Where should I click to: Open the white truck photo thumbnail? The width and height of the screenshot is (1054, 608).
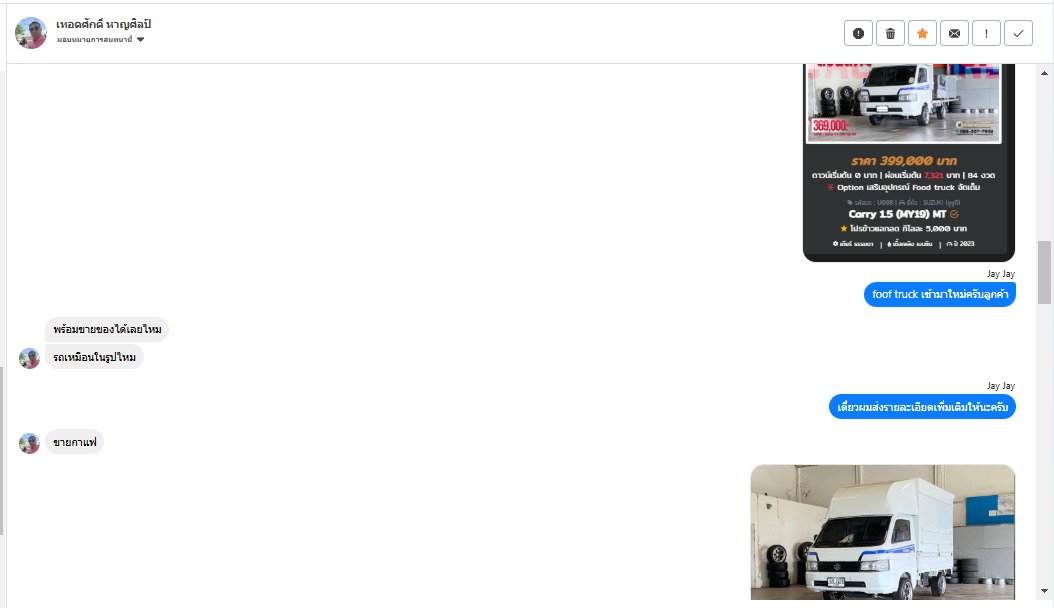click(x=883, y=532)
